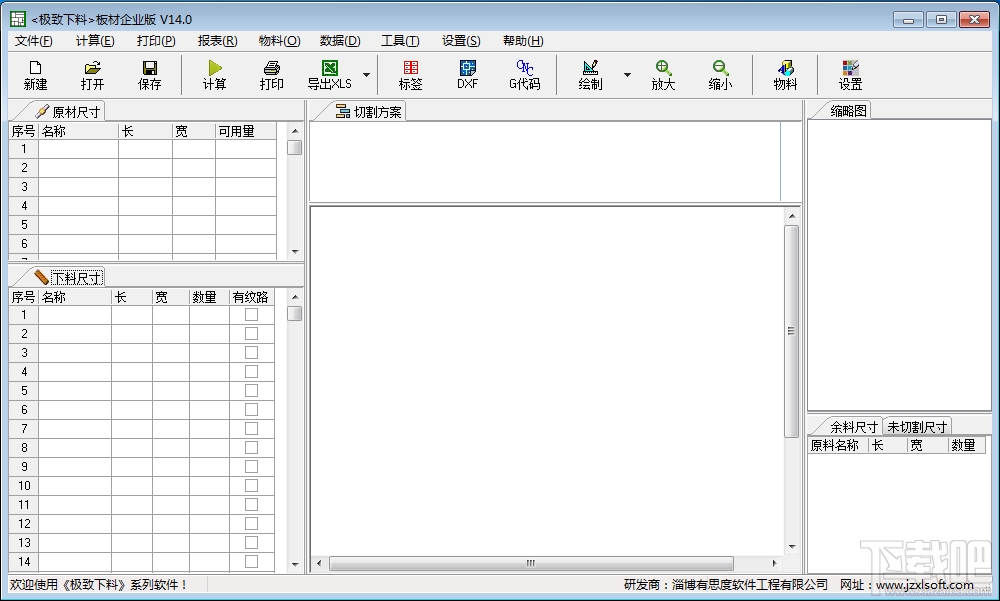Open the 文件(F) menu
This screenshot has height=601, width=1000.
34,41
